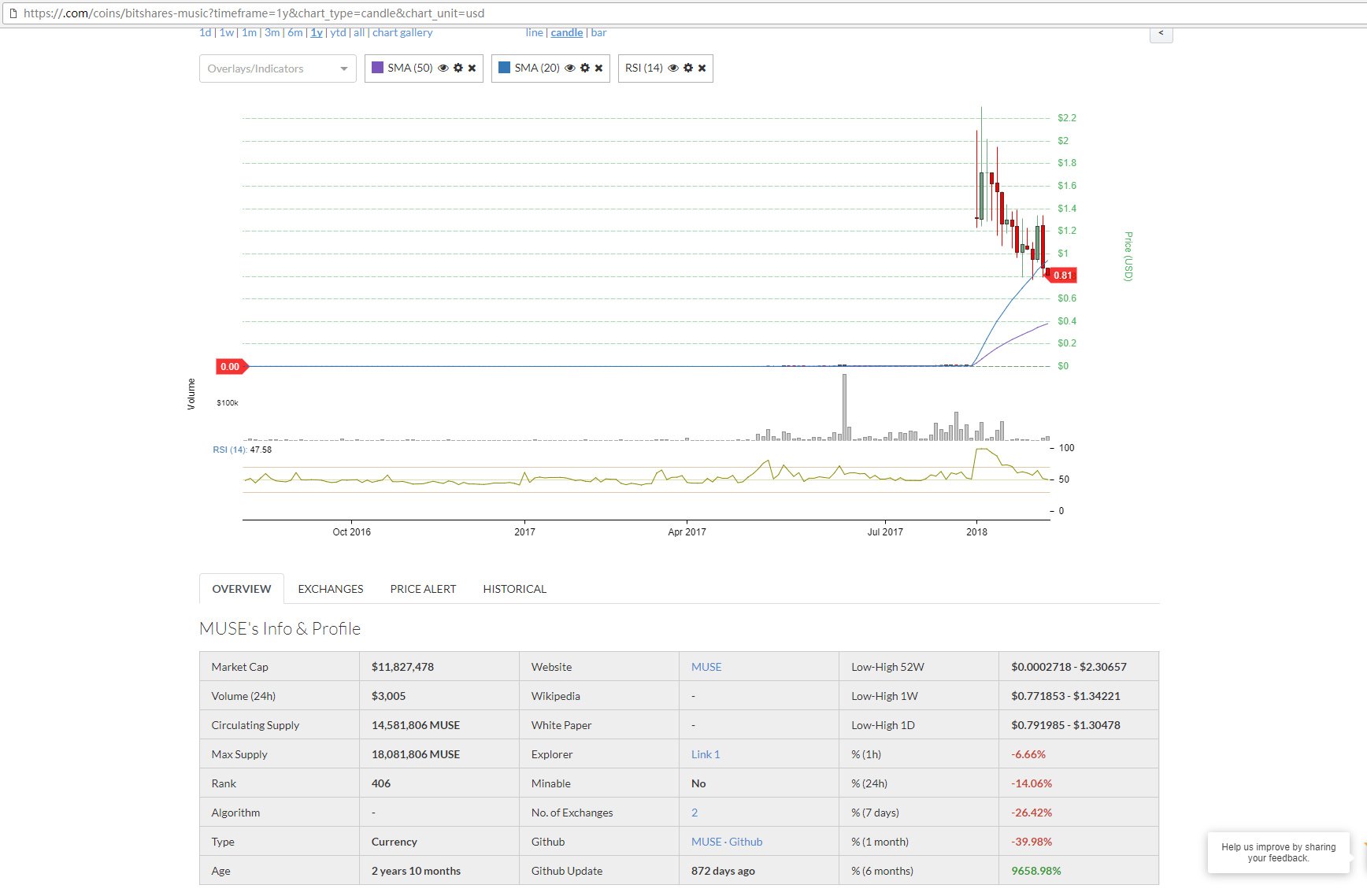Switch chart type to line
The image size is (1367, 896).
(534, 32)
